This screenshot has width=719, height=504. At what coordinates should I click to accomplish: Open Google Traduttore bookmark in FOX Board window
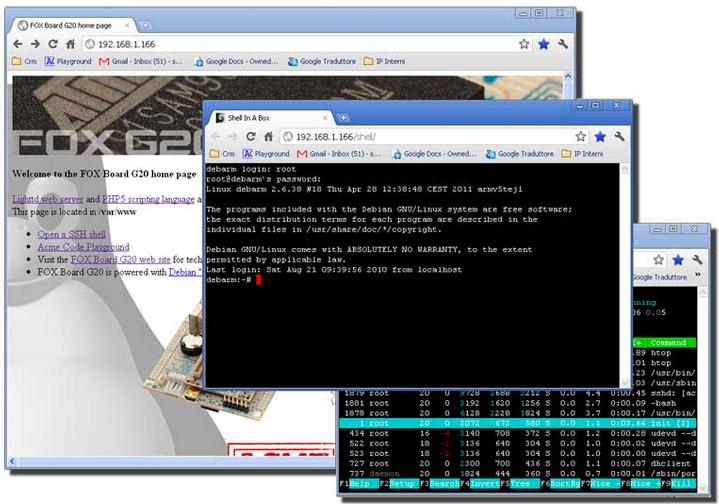322,61
